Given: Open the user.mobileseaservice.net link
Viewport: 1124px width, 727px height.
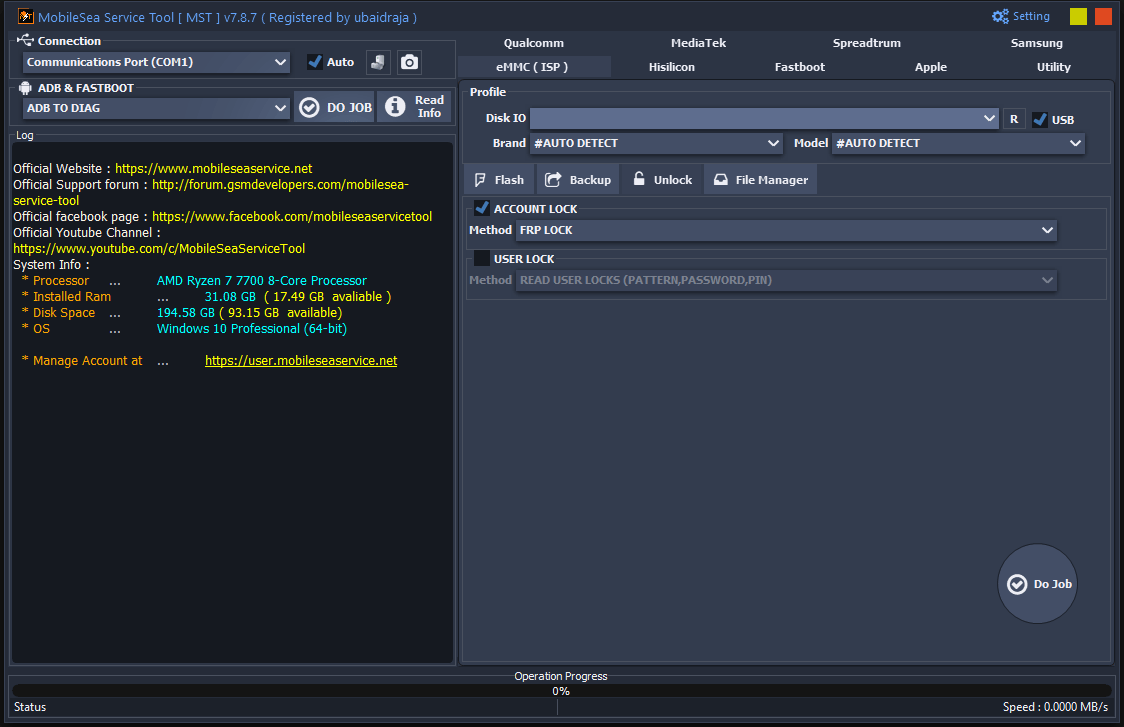Looking at the screenshot, I should pyautogui.click(x=300, y=360).
